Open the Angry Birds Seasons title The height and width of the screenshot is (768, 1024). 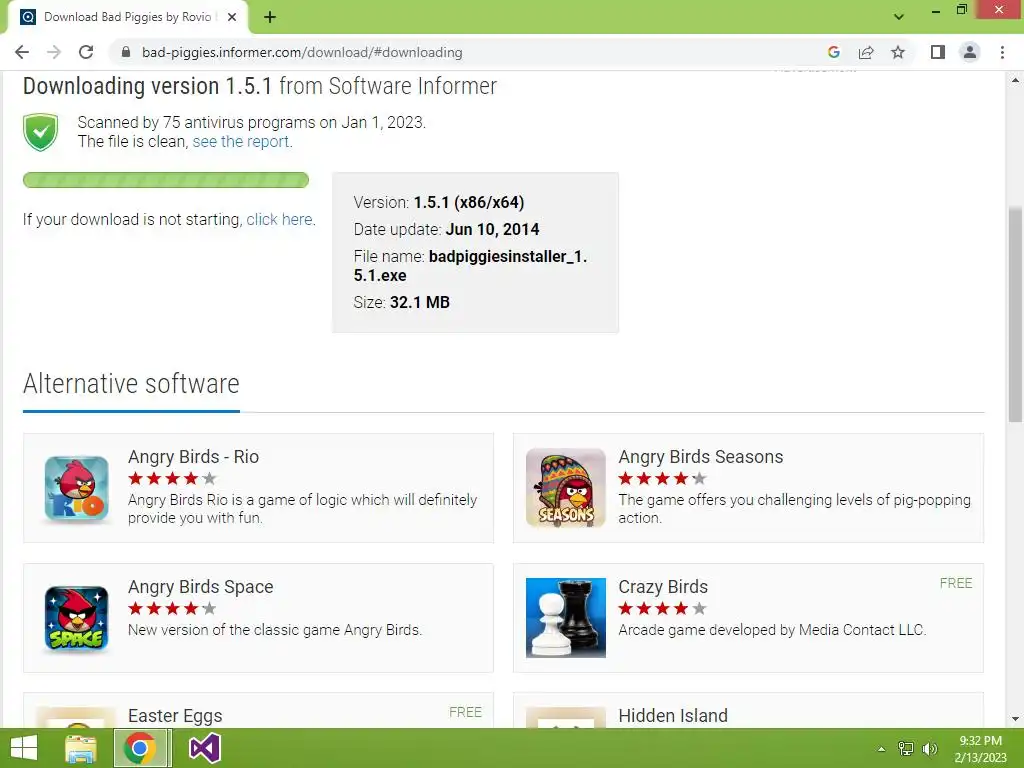pos(701,456)
